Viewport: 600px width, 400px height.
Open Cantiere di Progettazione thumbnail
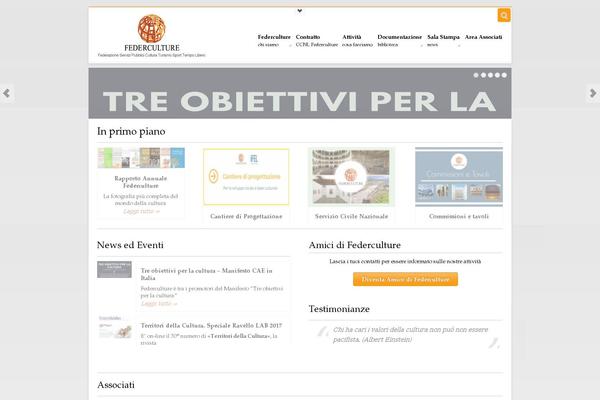246,177
